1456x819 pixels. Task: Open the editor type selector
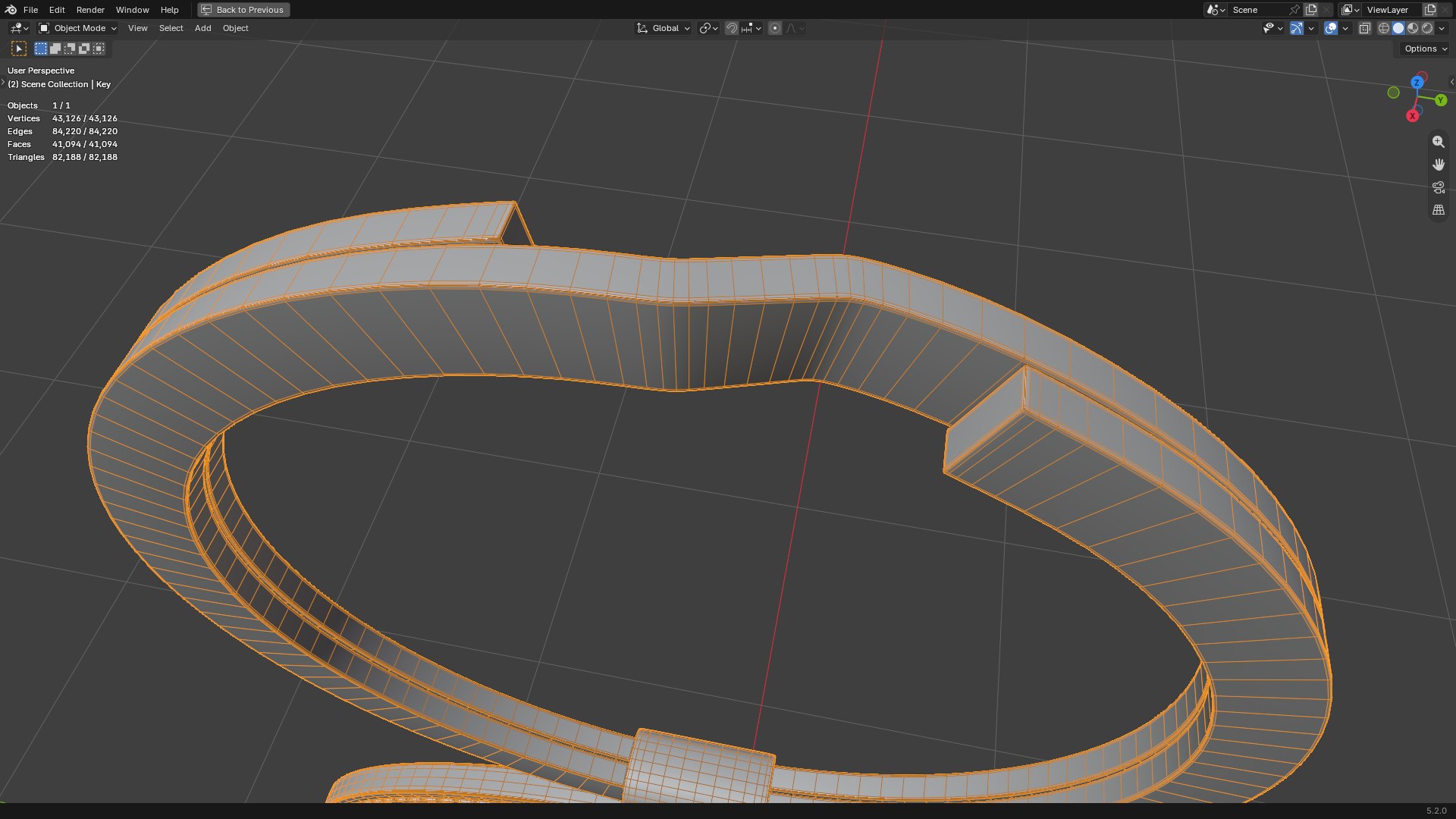19,28
